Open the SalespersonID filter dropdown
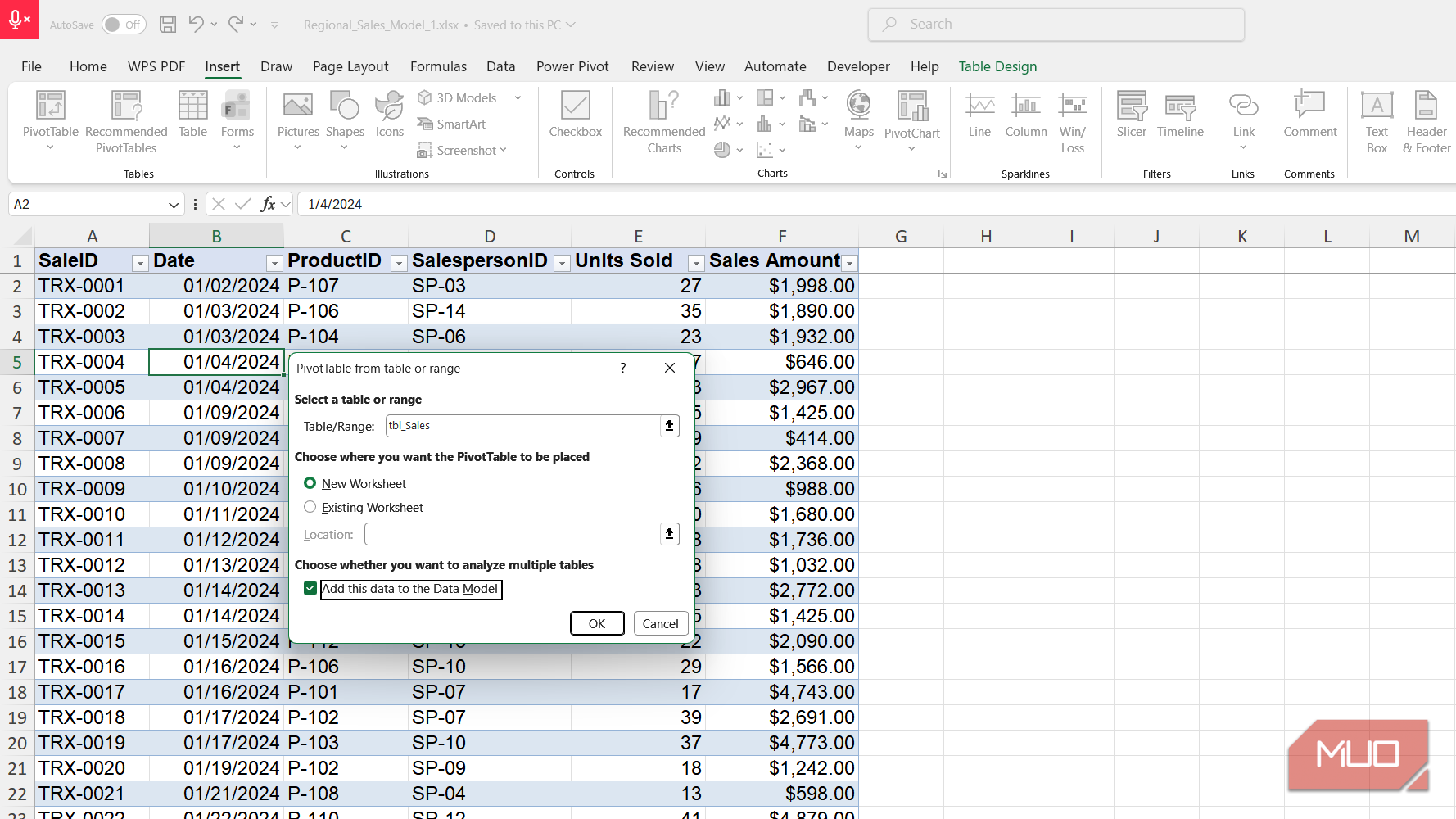This screenshot has width=1456, height=819. tap(562, 263)
